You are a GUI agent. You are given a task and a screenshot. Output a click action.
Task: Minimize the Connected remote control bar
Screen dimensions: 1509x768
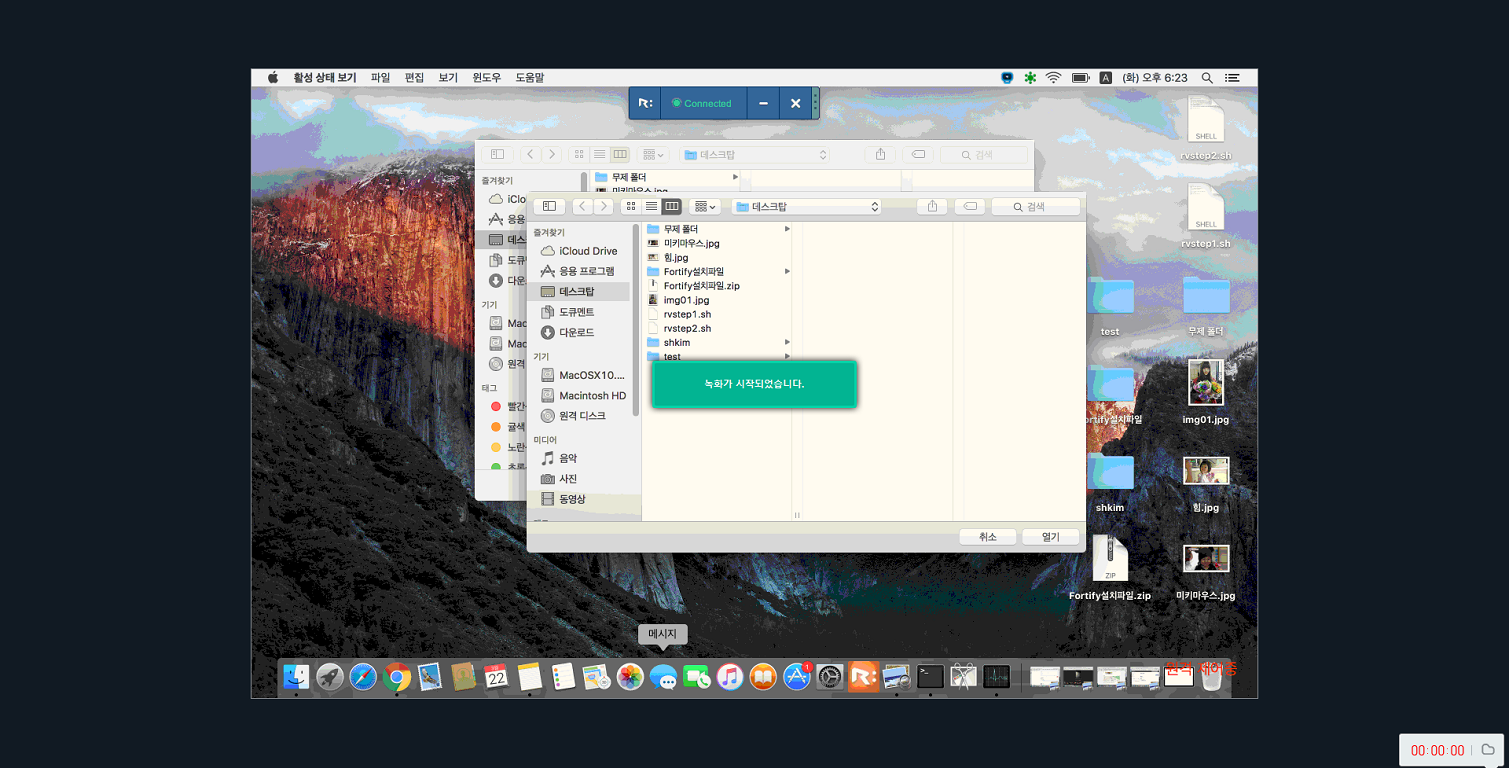click(x=763, y=103)
